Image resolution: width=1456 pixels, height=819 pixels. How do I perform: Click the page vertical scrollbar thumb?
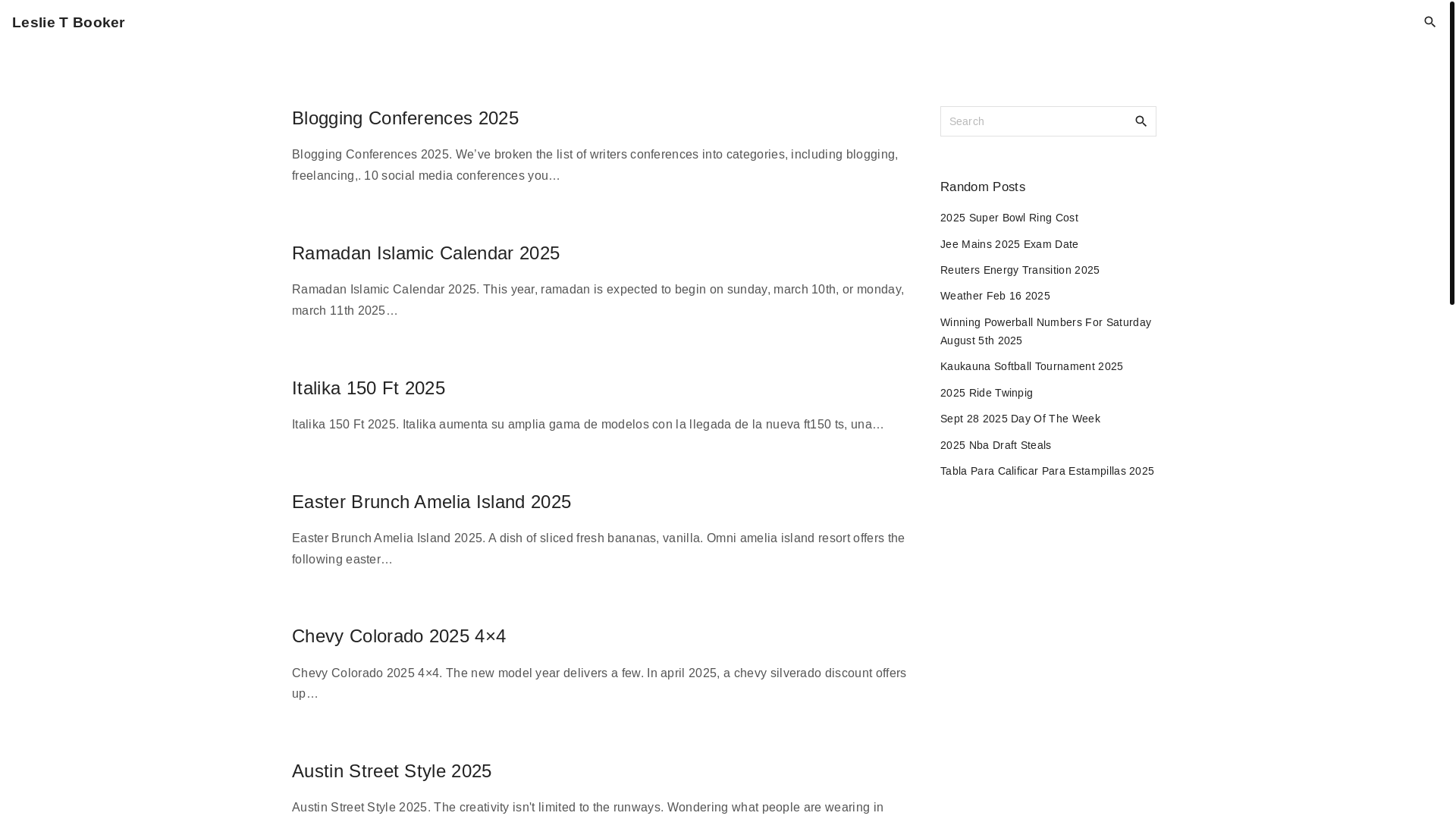point(1451,152)
